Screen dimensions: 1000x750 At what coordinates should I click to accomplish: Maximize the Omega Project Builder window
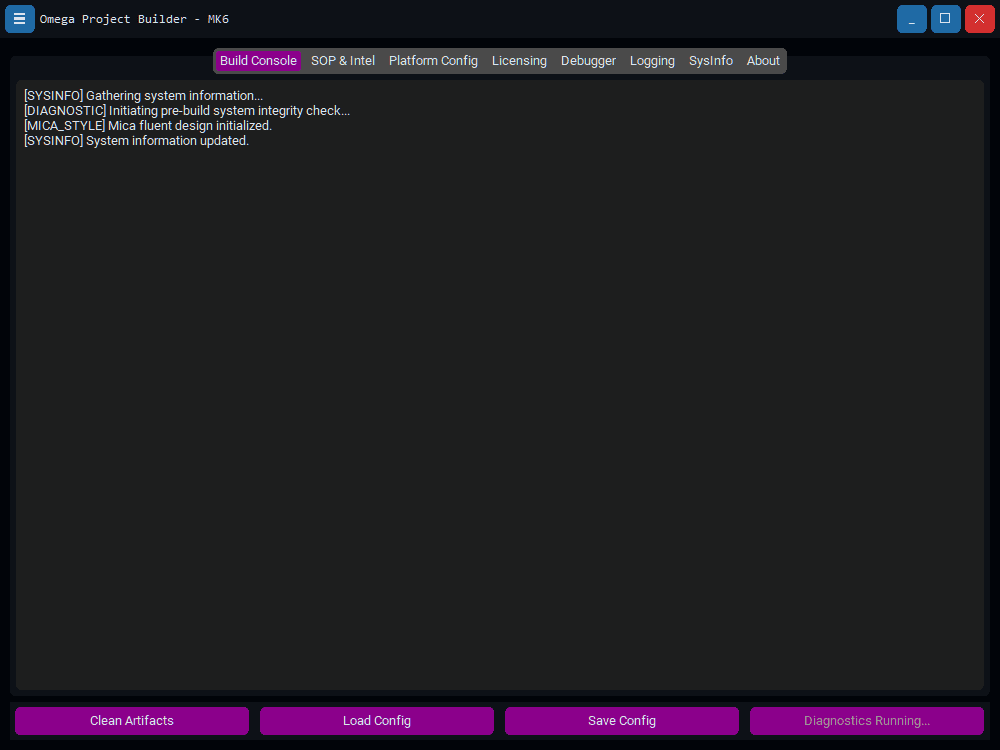pos(945,18)
